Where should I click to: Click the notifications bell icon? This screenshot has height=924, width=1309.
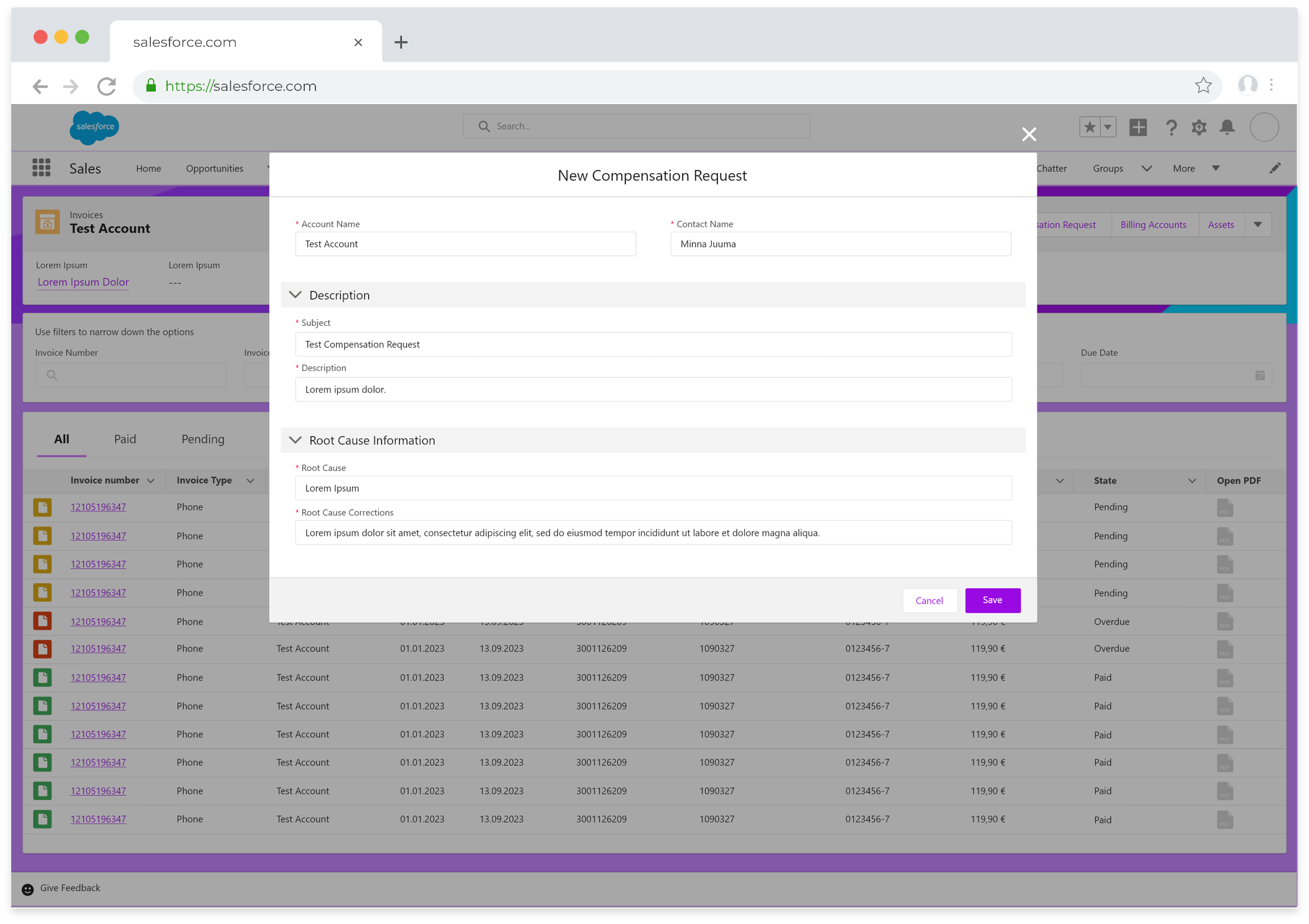1227,127
